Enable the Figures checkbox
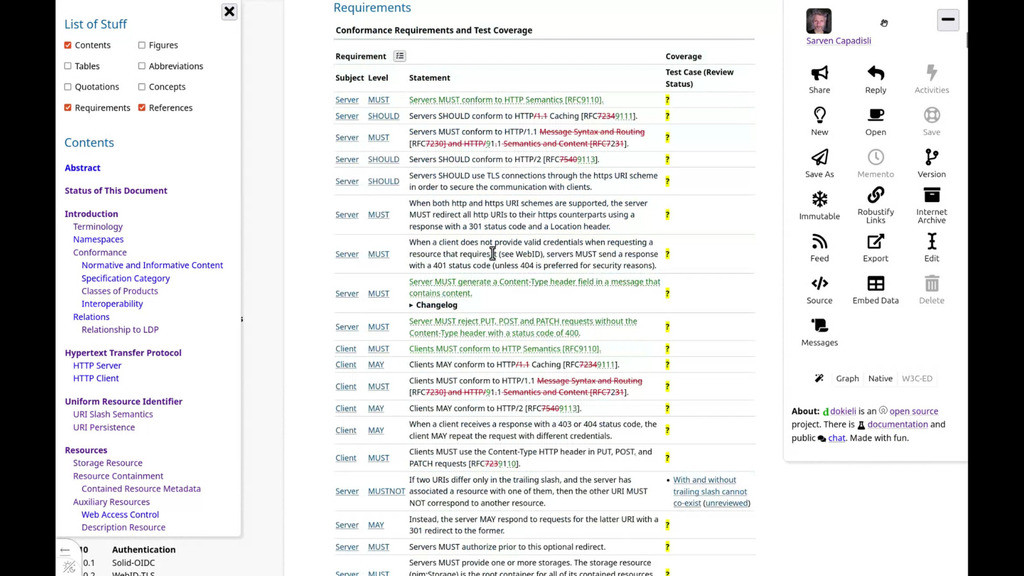This screenshot has width=1024, height=576. [142, 45]
